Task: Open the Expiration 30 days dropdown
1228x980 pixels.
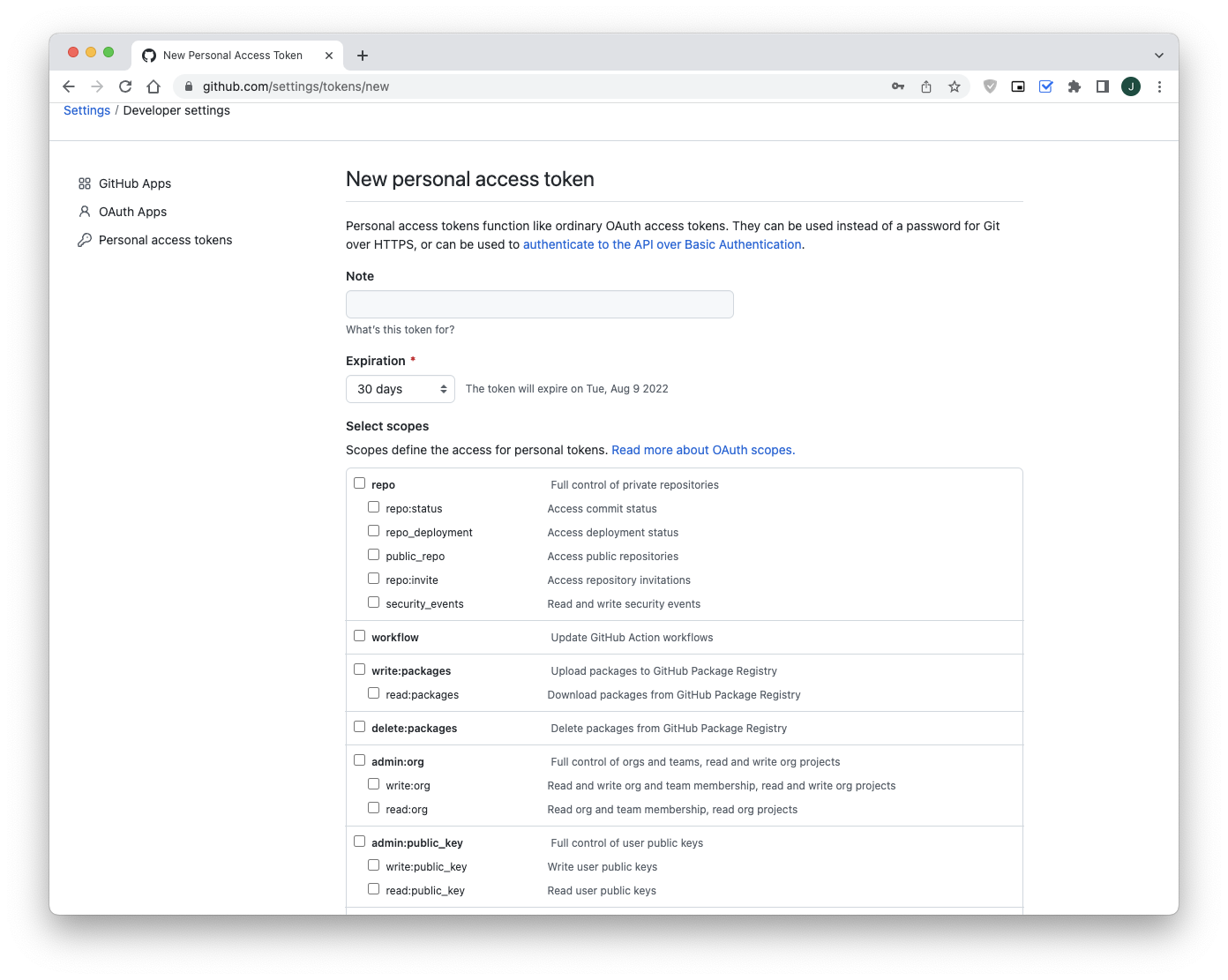Action: pos(401,389)
